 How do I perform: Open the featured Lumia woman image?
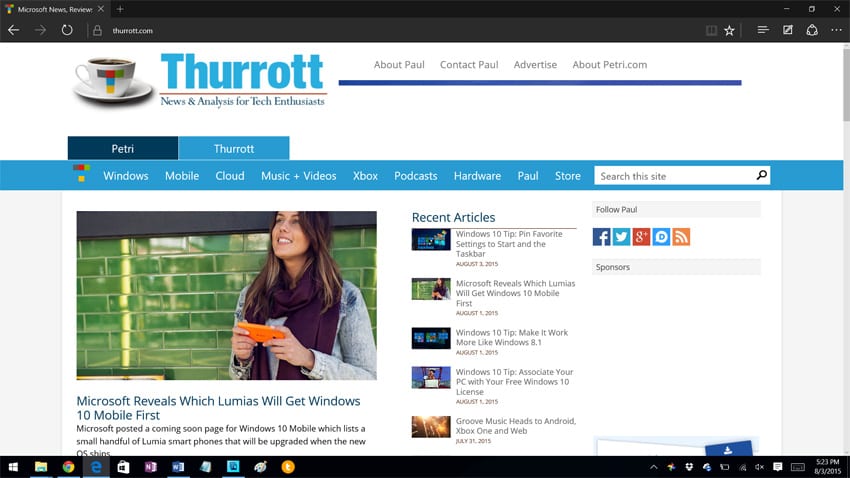coord(227,295)
